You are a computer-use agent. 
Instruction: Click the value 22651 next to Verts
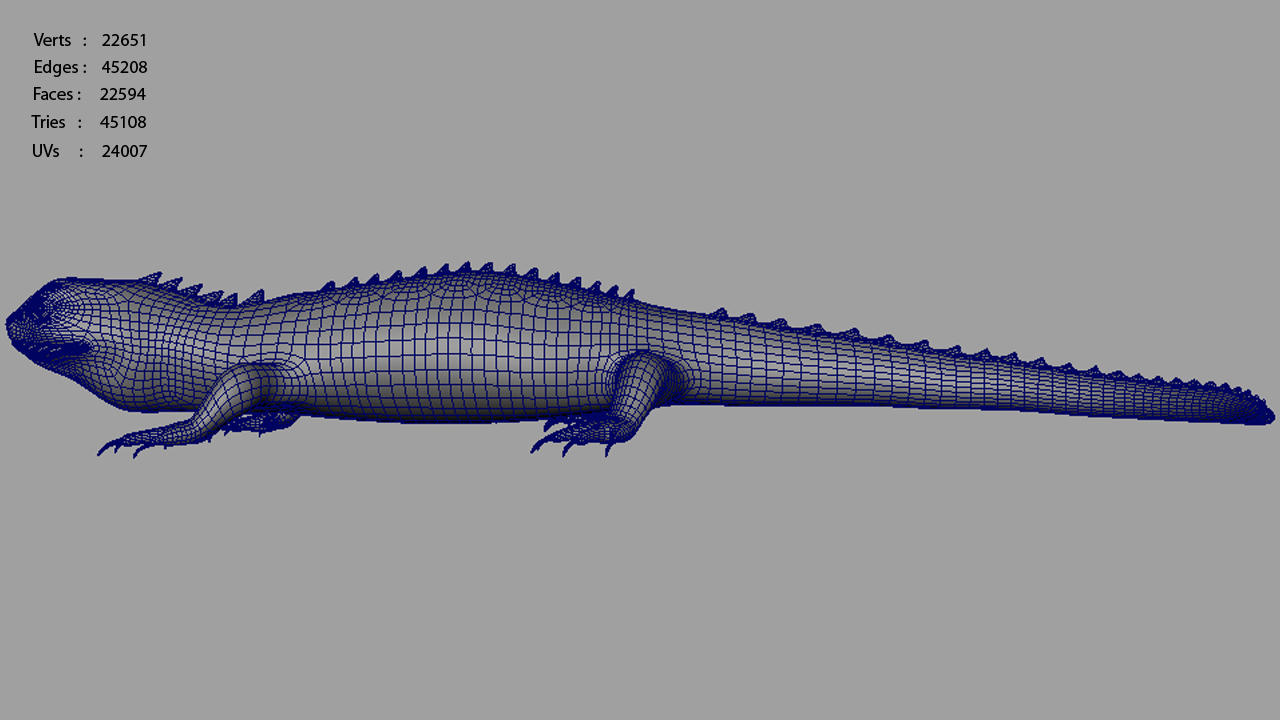point(124,40)
